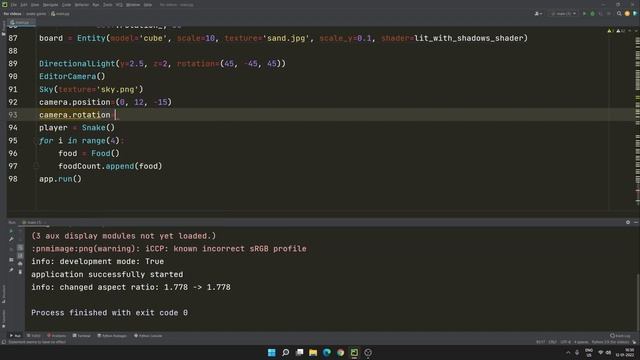Open Microsoft Edge from taskbar
The width and height of the screenshot is (640, 360).
pos(327,353)
